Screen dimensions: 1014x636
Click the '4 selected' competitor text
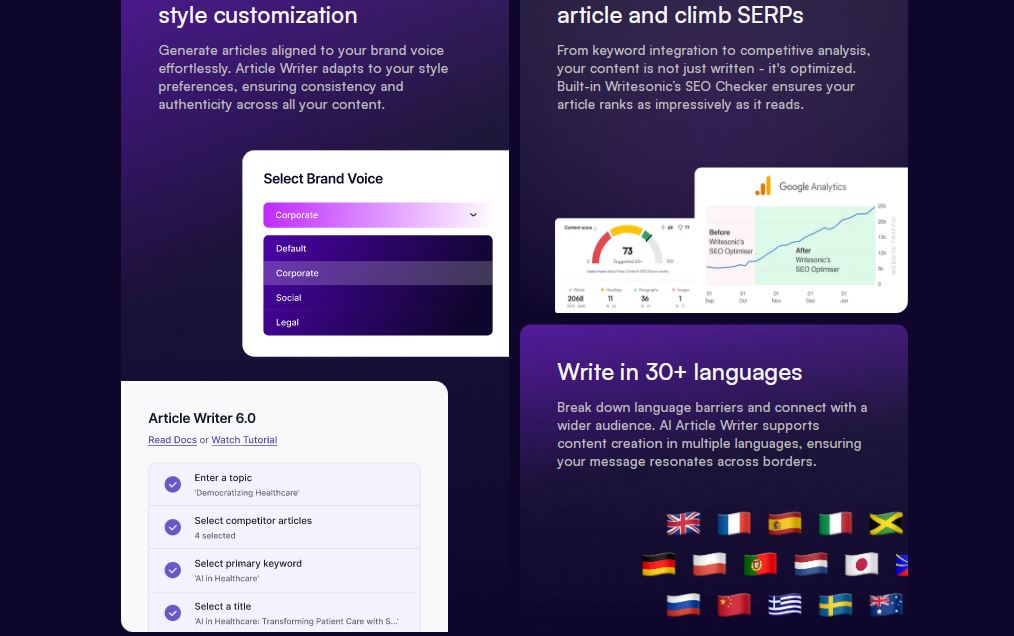(215, 536)
